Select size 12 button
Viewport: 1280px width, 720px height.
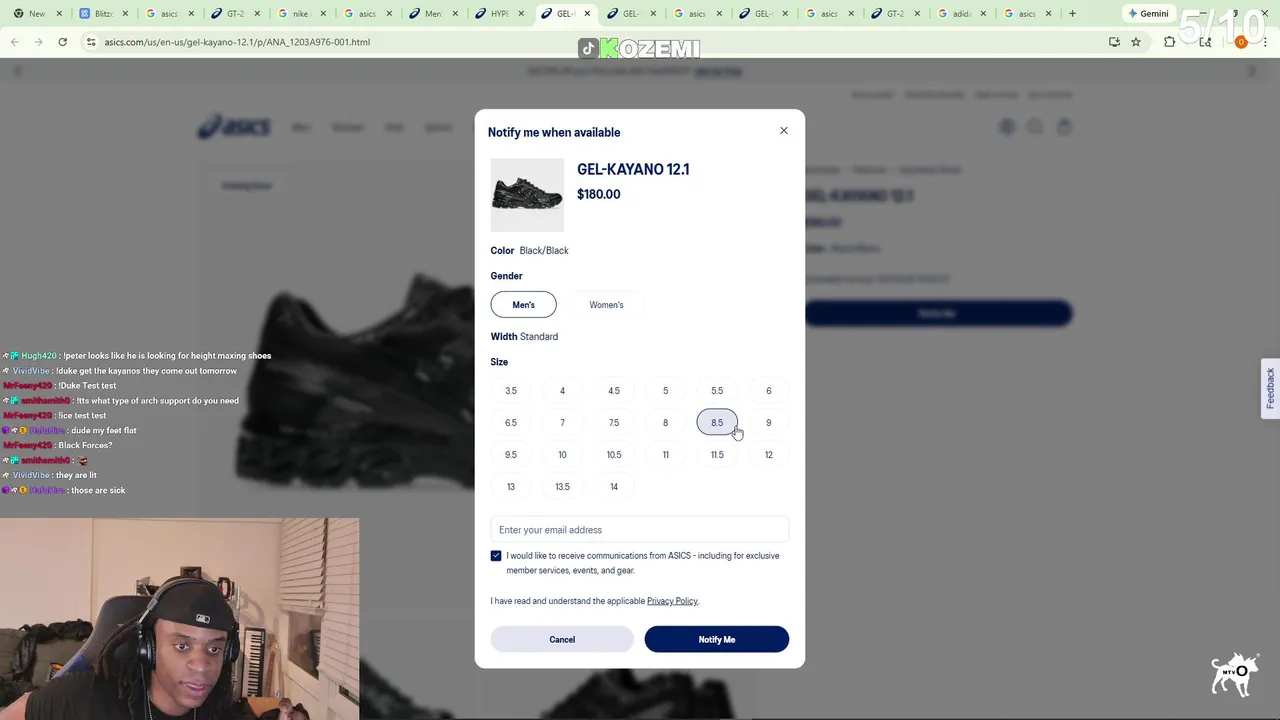click(768, 455)
